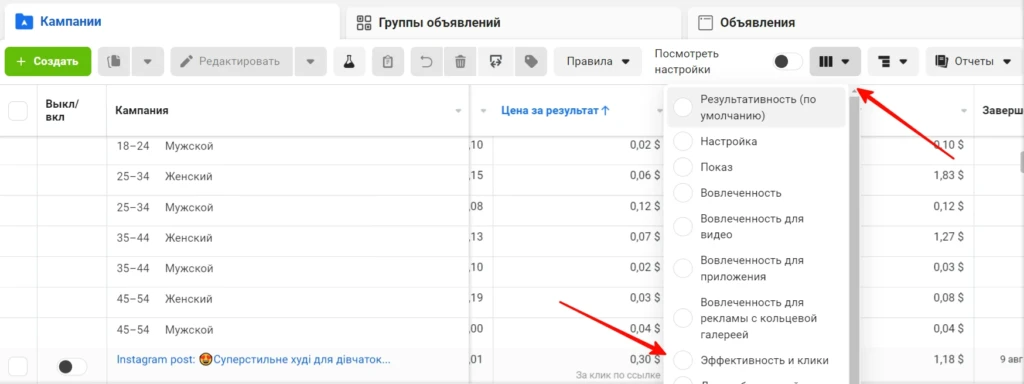Click the tag label icon

(x=531, y=61)
